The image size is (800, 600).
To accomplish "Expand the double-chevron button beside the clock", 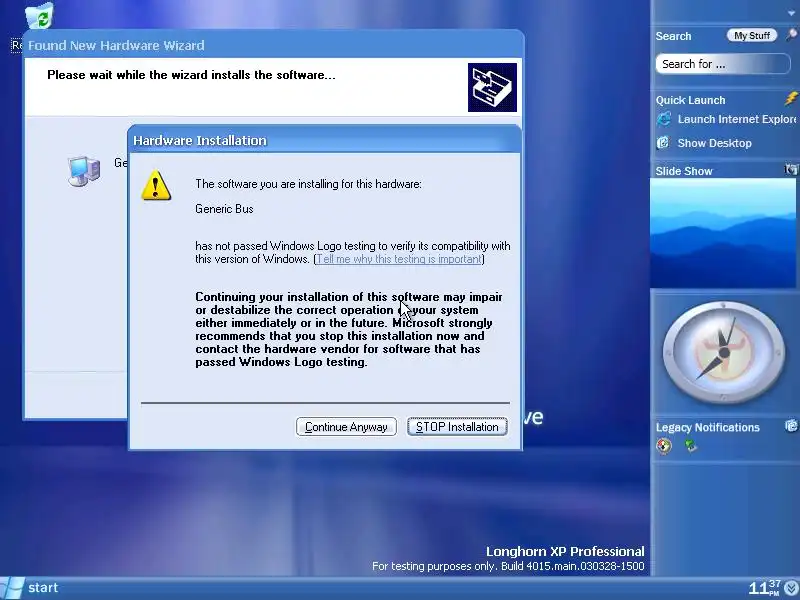I will 791,589.
